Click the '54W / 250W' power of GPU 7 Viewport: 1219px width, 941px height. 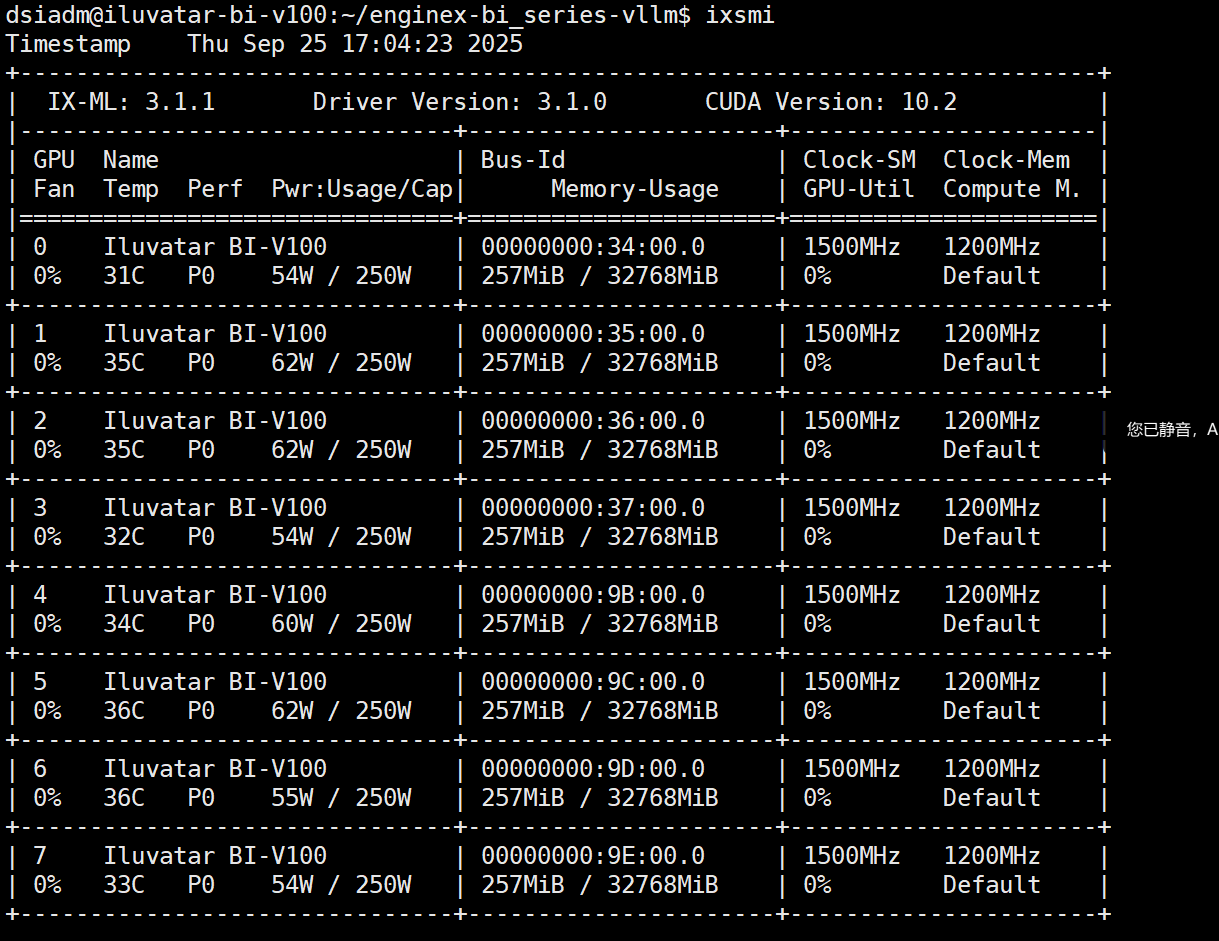coord(341,885)
